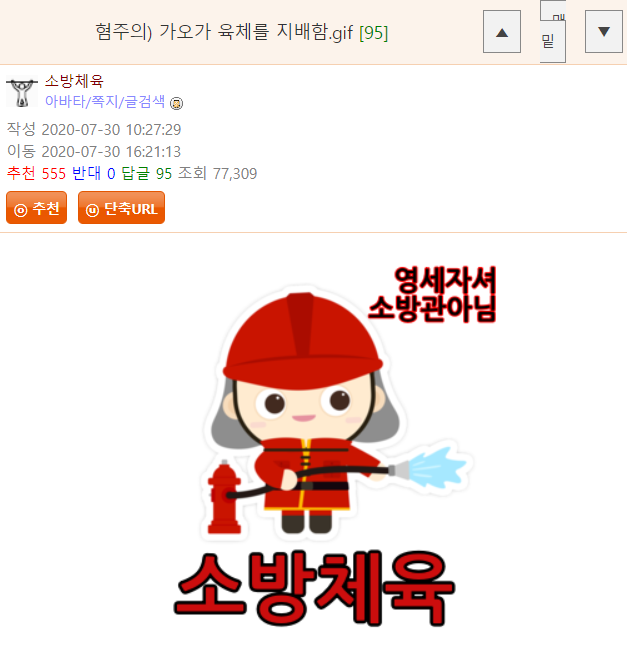627x657 pixels.
Task: Click the blue 반대 0 count text
Action: coord(93,173)
